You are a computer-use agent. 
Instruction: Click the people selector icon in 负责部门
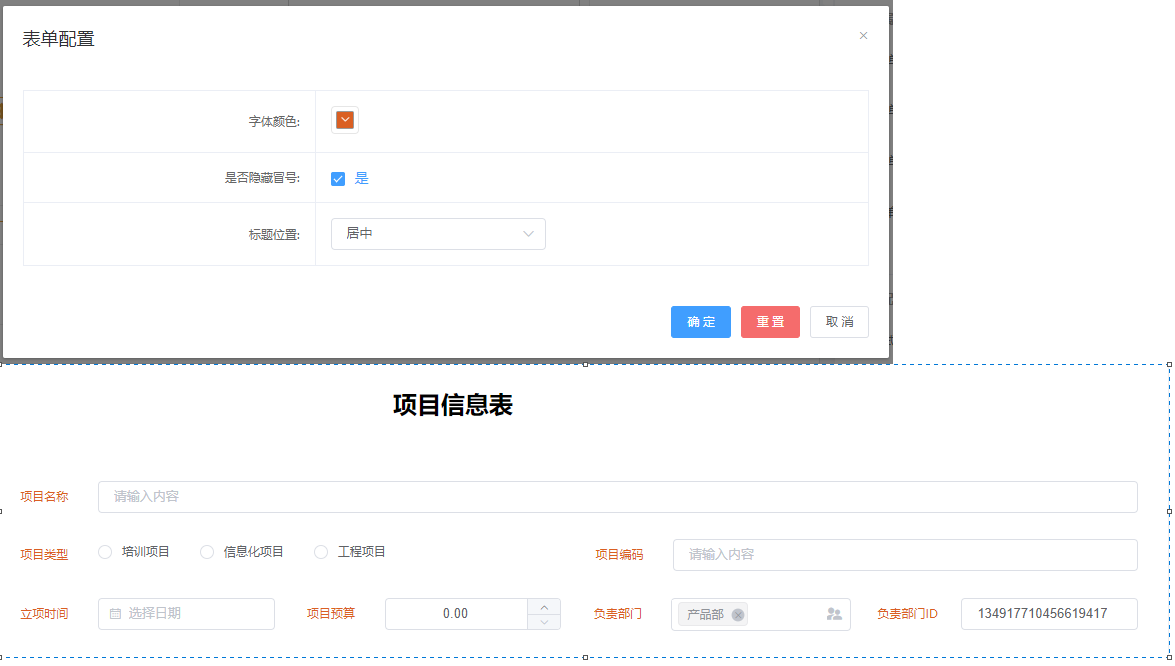pos(834,614)
